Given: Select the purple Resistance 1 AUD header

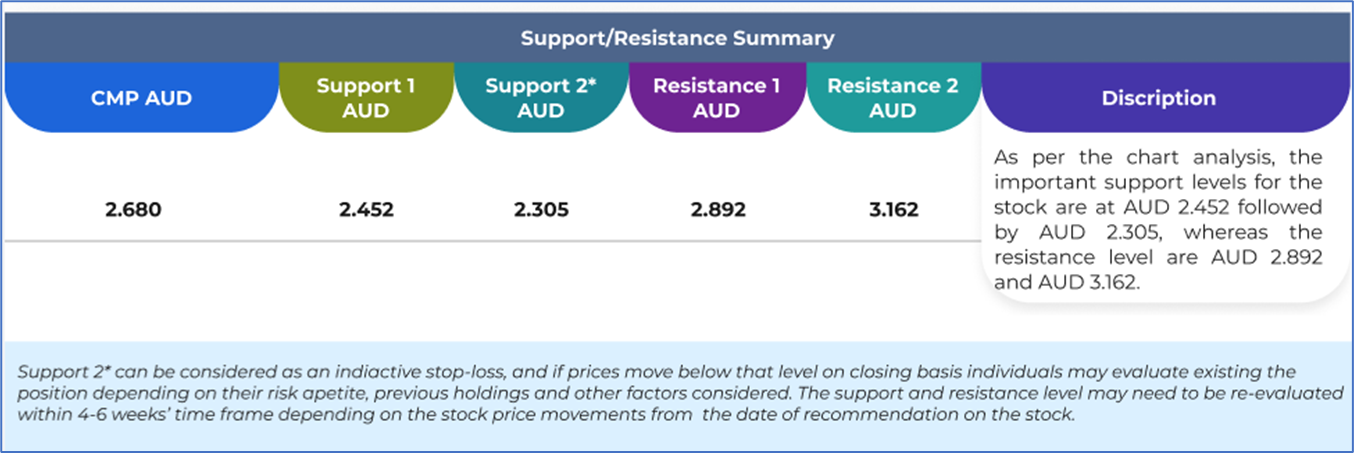Looking at the screenshot, I should (x=716, y=98).
